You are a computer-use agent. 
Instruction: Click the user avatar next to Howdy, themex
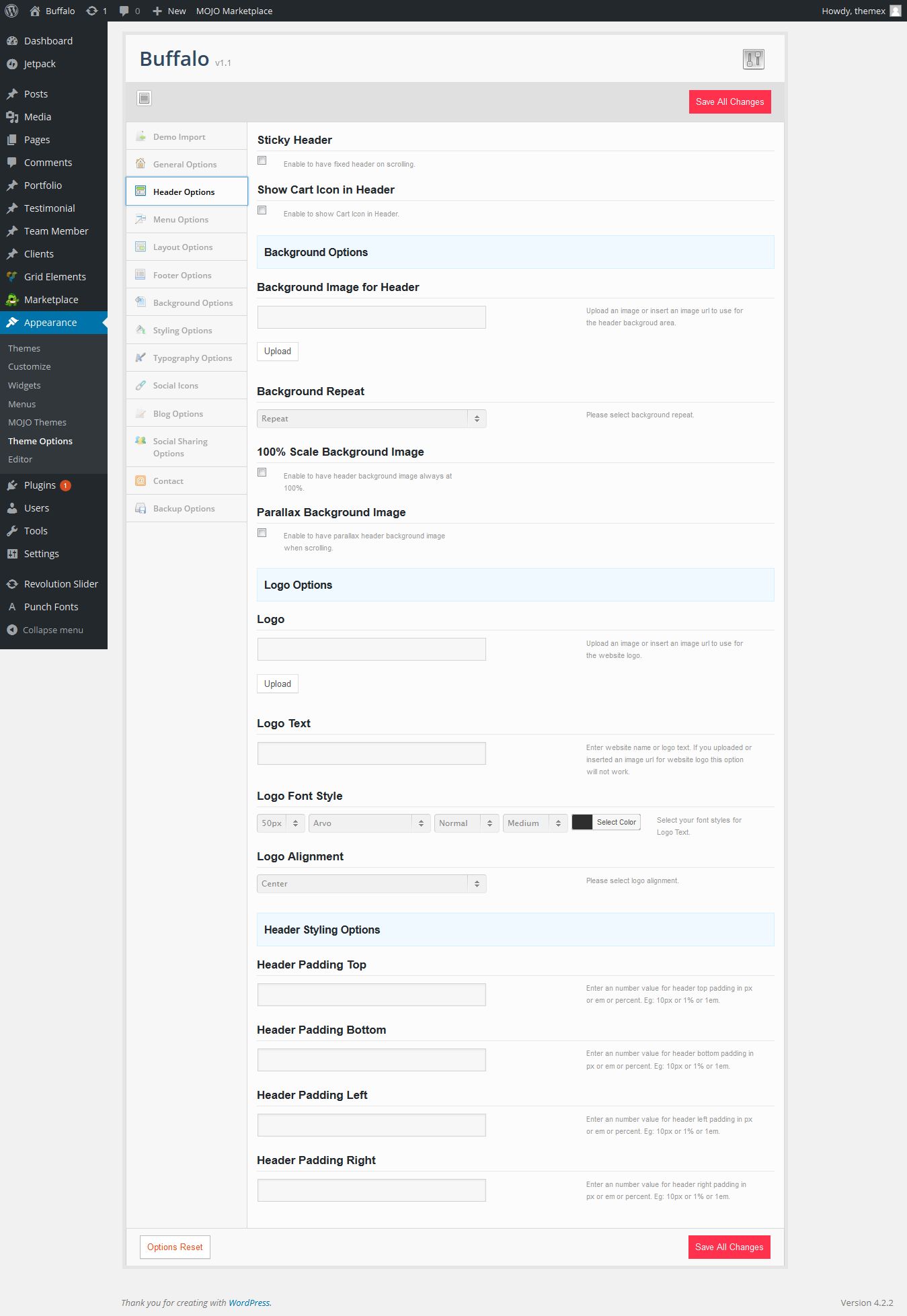click(x=896, y=11)
